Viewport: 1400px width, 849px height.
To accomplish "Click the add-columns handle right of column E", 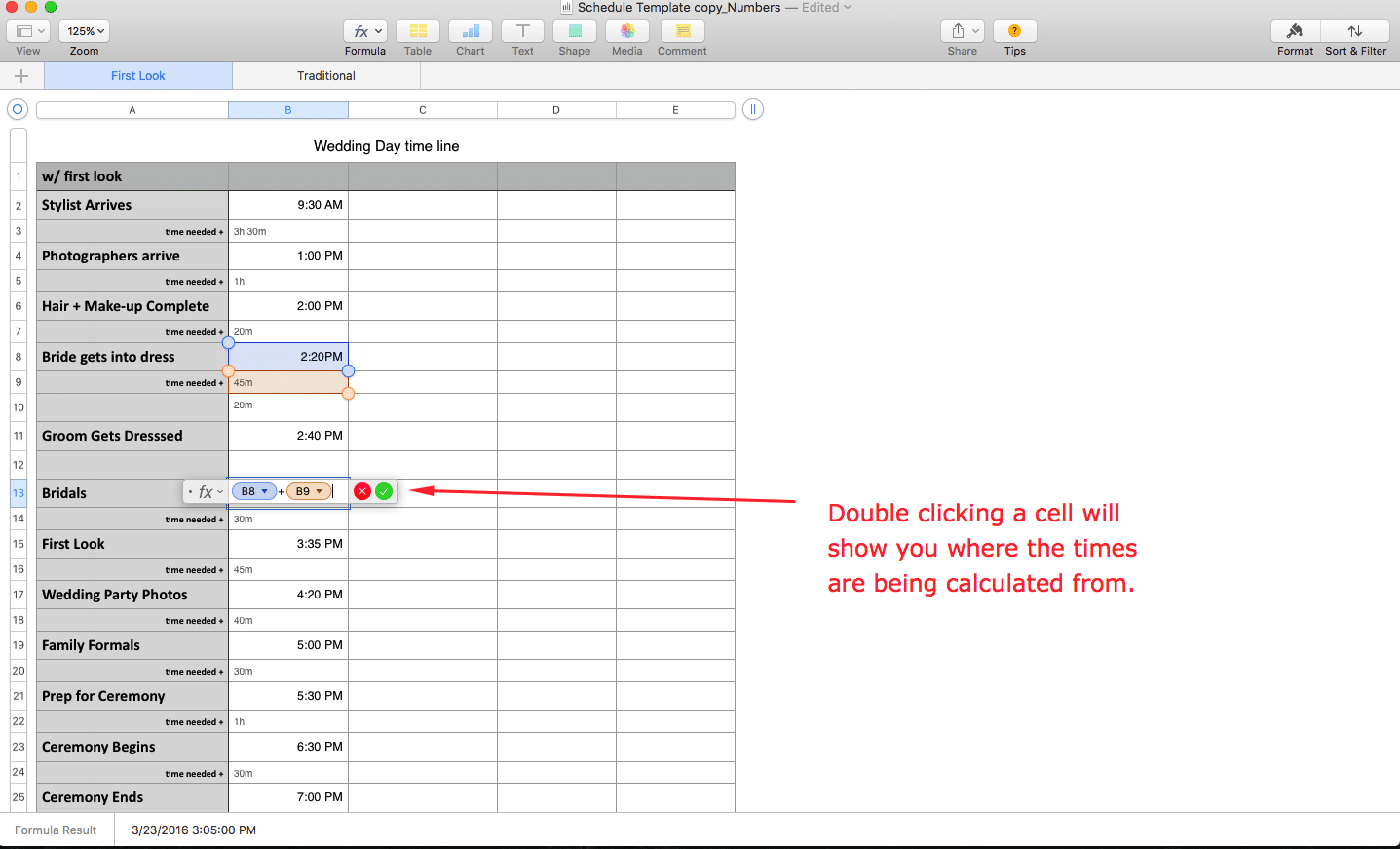I will point(752,109).
